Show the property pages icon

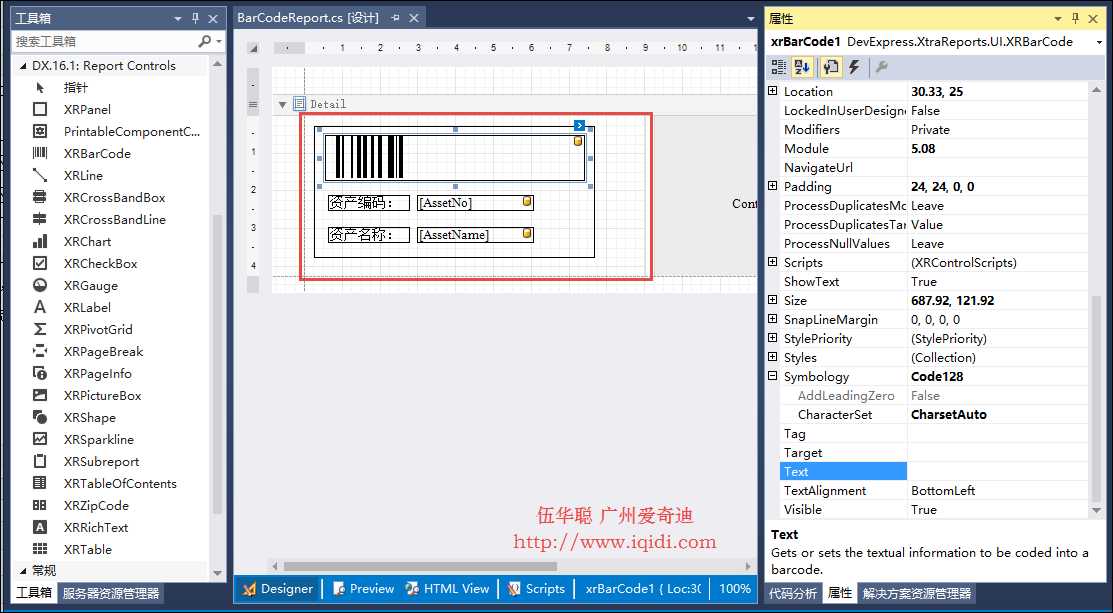(x=830, y=67)
